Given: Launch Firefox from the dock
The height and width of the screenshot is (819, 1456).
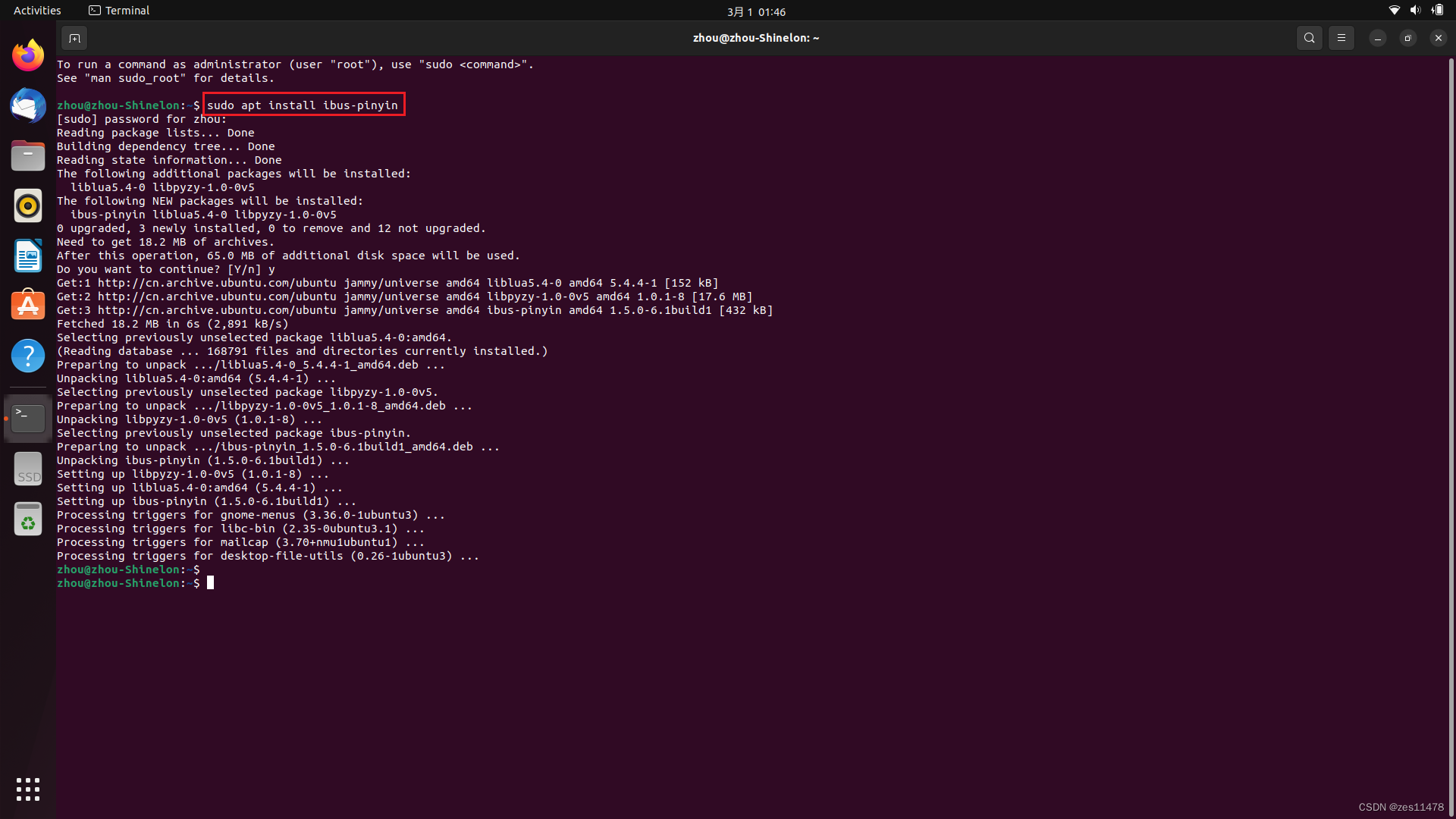Looking at the screenshot, I should point(27,54).
